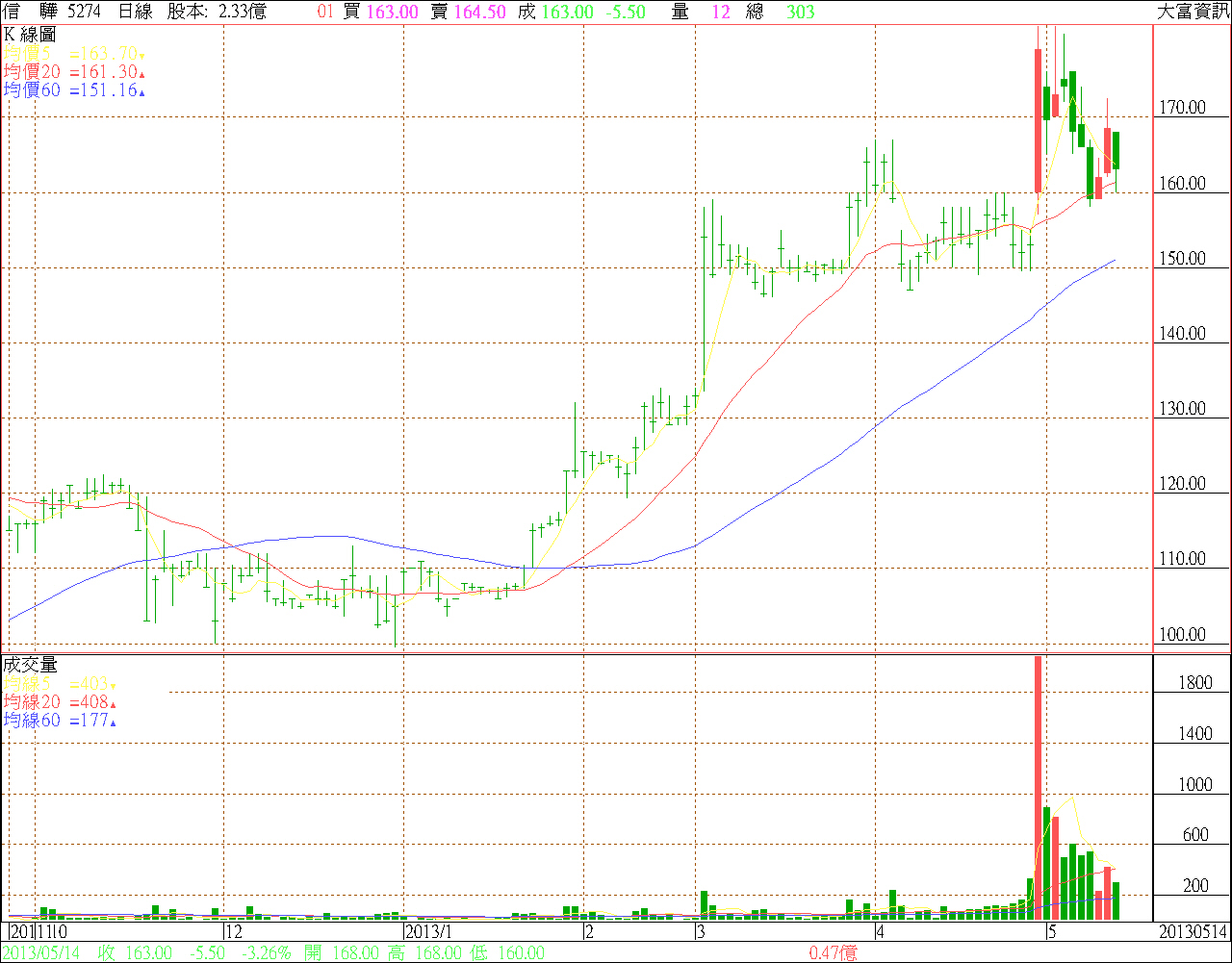Click the 均線60 volume average legend

[x=60, y=721]
